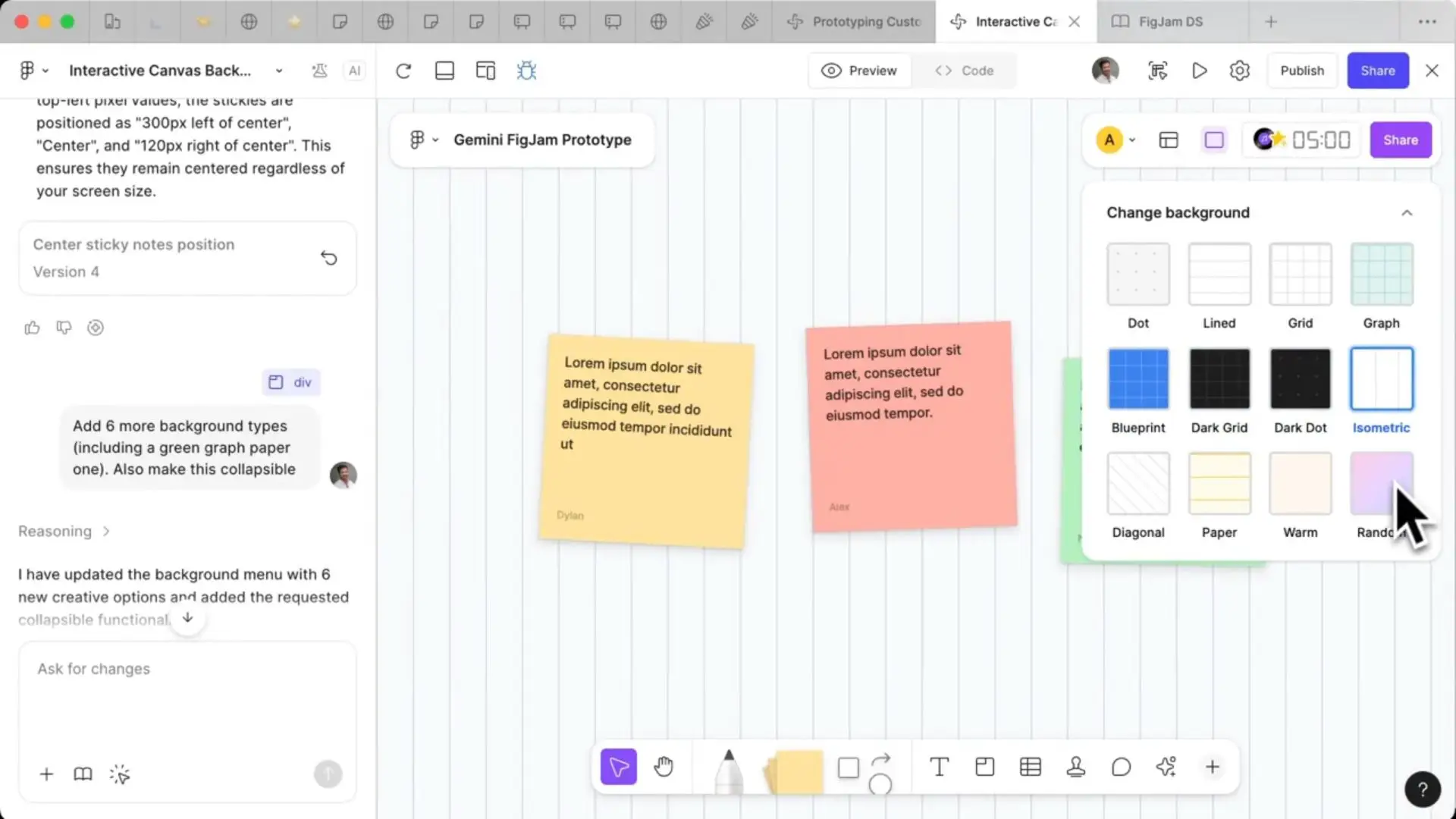This screenshot has width=1456, height=819.
Task: Choose the section tool
Action: coord(984,767)
